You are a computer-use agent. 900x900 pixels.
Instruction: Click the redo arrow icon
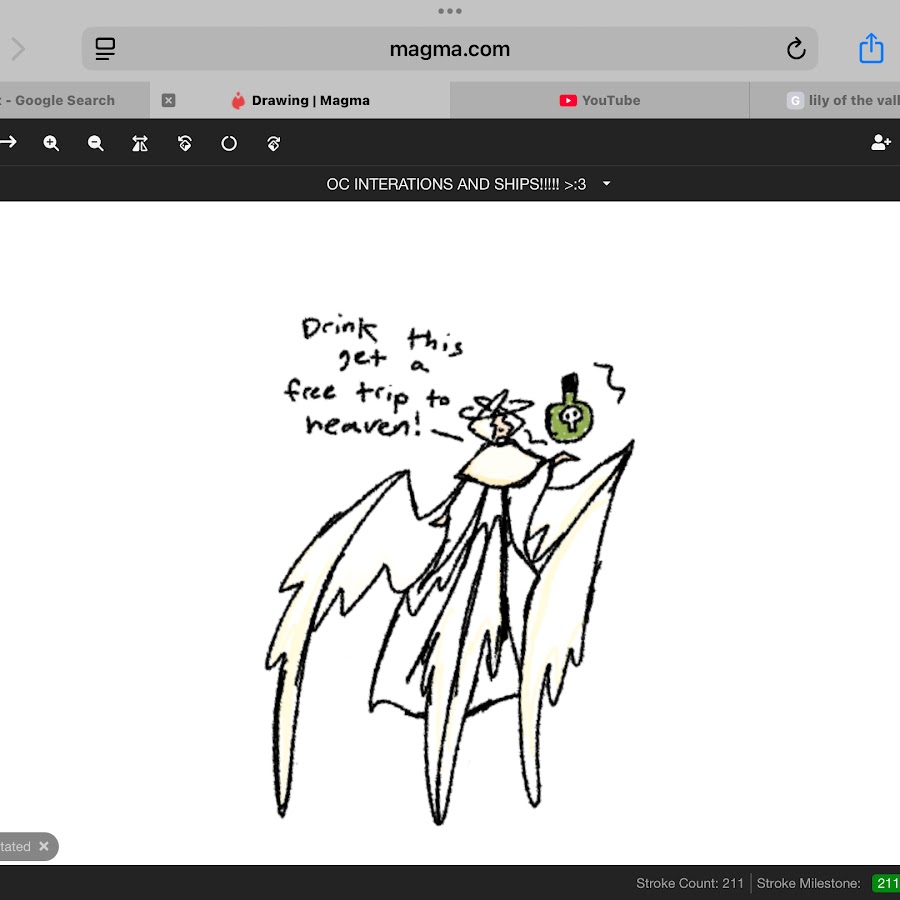point(9,143)
